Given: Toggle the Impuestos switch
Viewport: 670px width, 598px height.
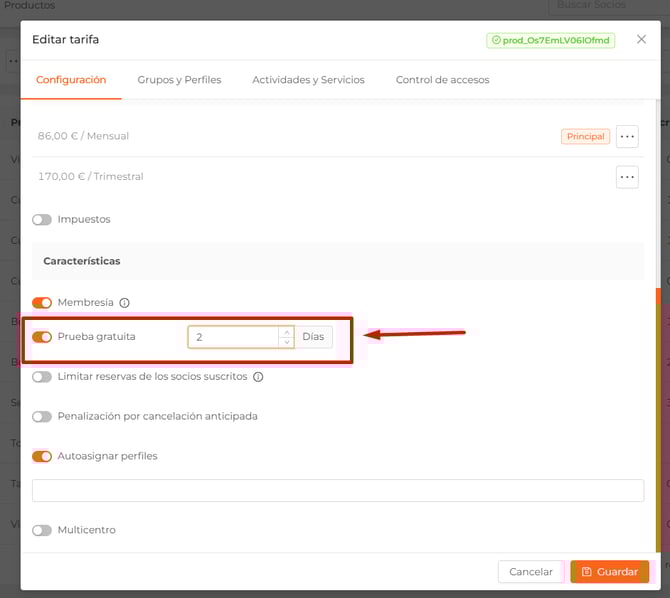Looking at the screenshot, I should coord(42,219).
